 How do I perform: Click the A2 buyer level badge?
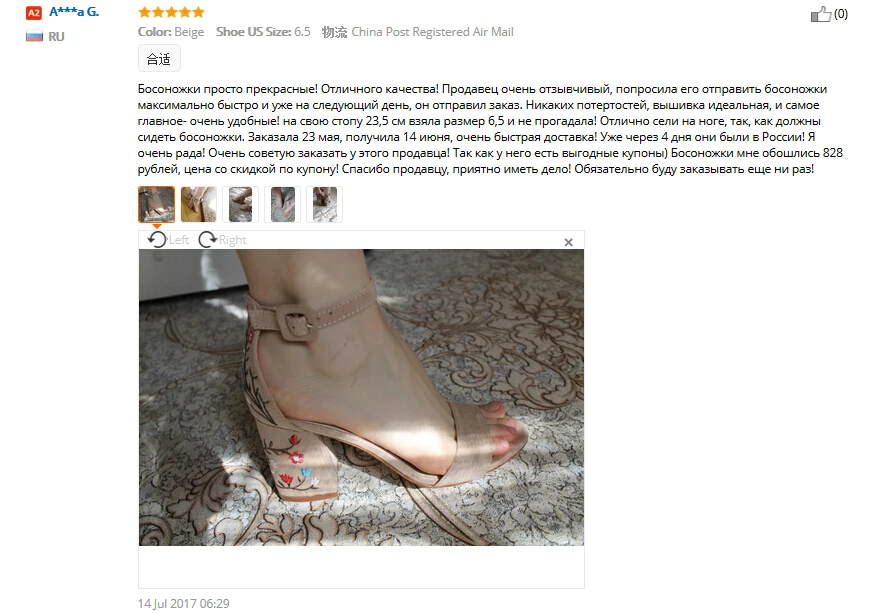[x=34, y=13]
